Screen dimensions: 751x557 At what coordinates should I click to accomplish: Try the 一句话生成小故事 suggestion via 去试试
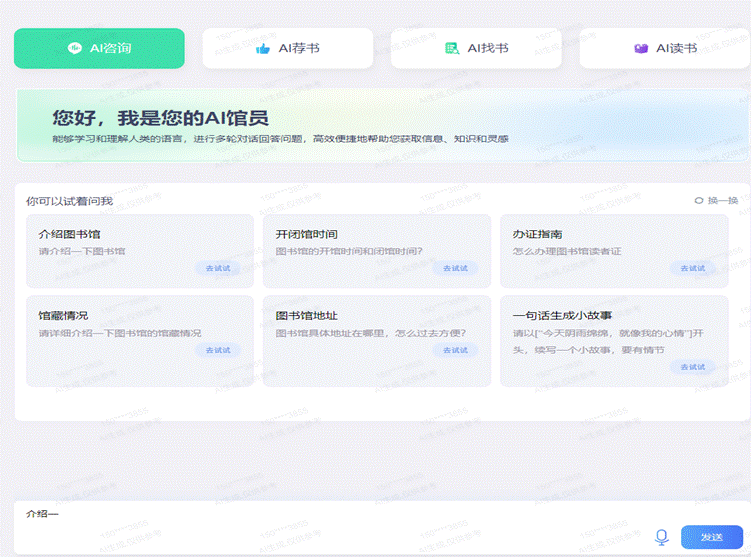[693, 367]
